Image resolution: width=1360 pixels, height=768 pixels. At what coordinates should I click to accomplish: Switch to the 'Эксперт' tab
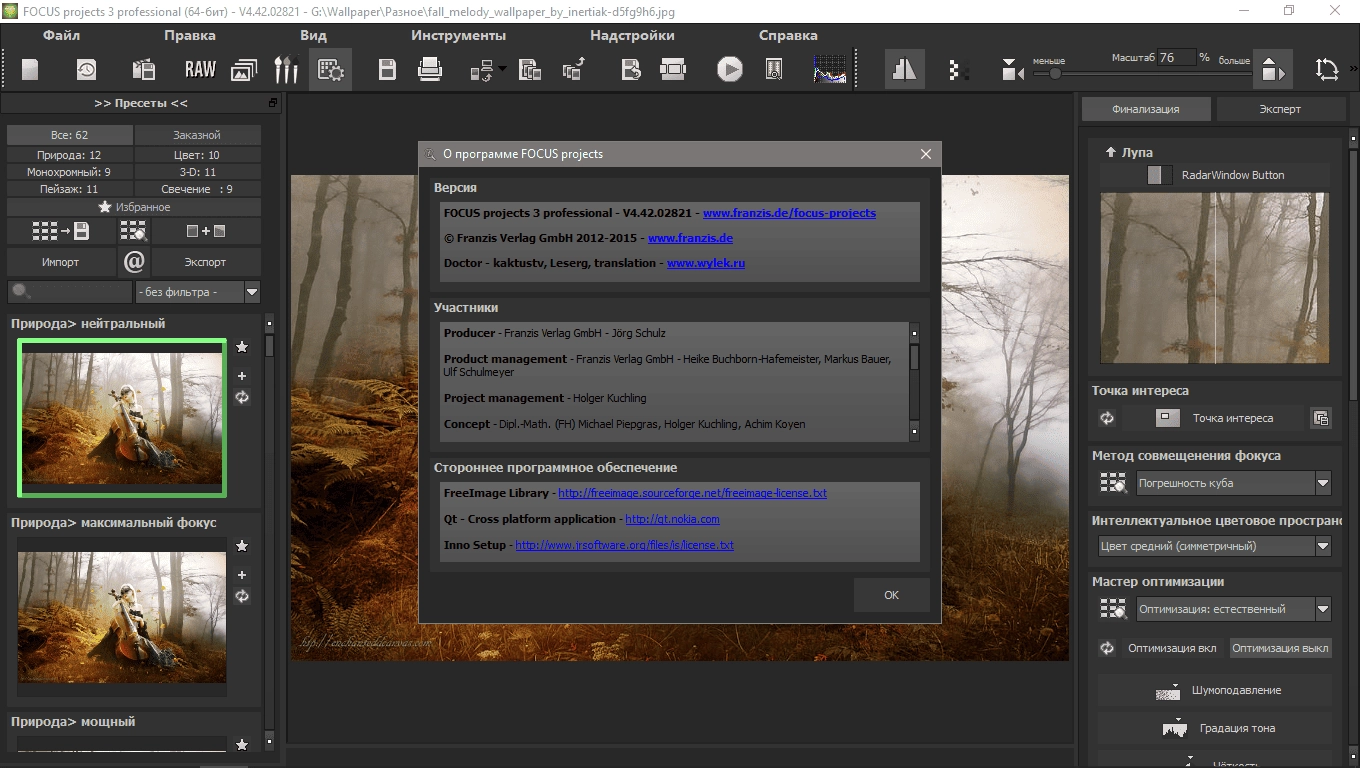(1280, 109)
